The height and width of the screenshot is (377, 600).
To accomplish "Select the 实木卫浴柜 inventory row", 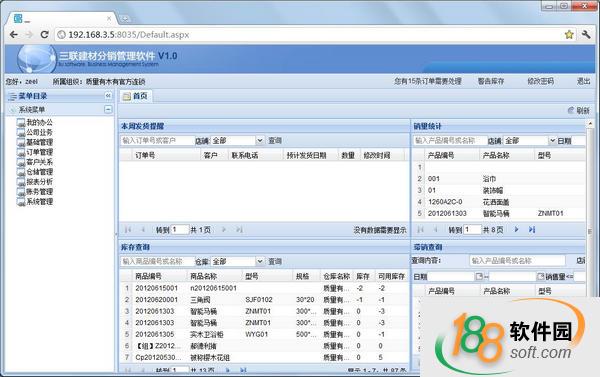I will tap(264, 335).
